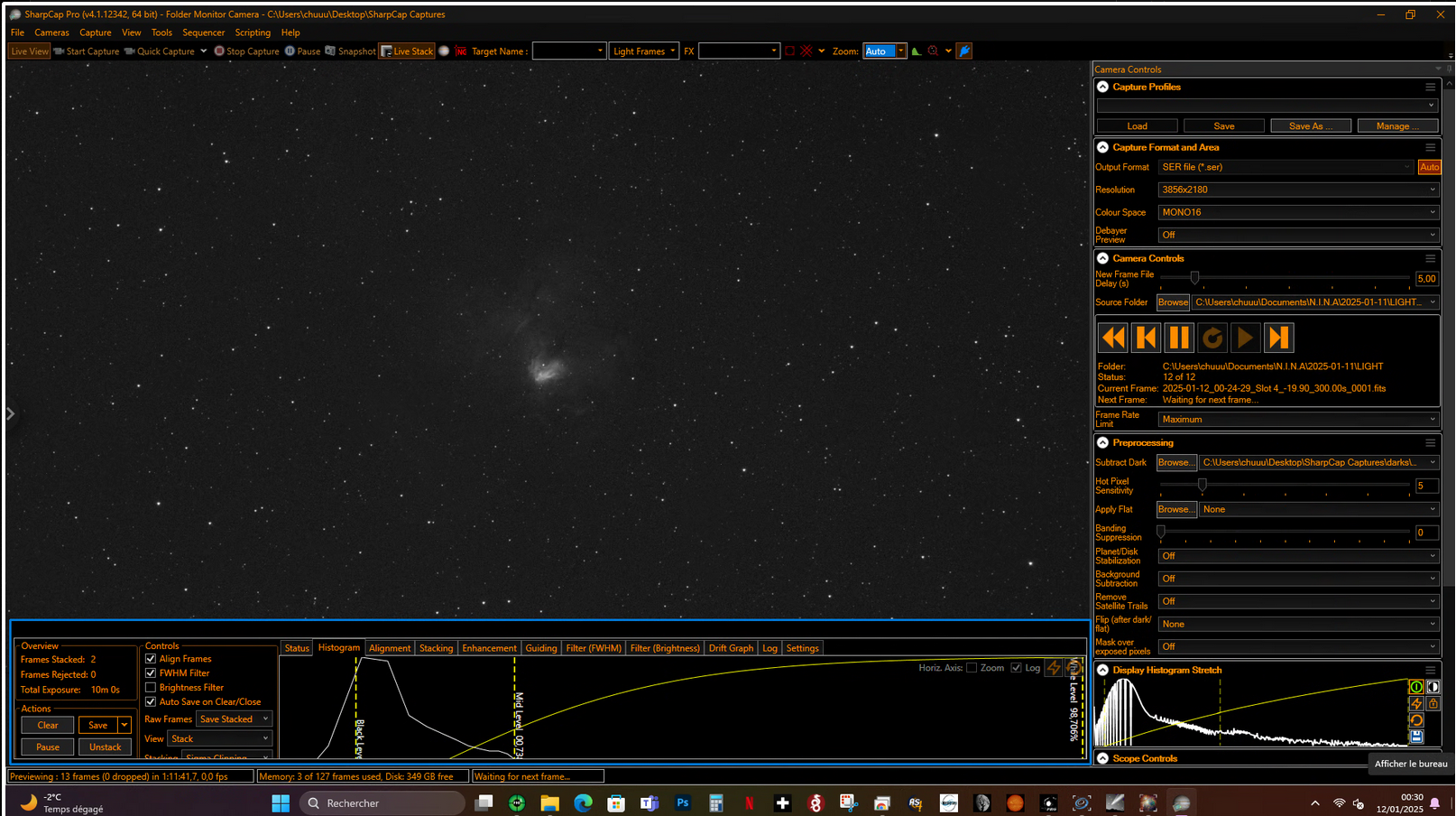Image resolution: width=1456 pixels, height=816 pixels.
Task: Browse for the Source Folder
Action: pyautogui.click(x=1173, y=302)
